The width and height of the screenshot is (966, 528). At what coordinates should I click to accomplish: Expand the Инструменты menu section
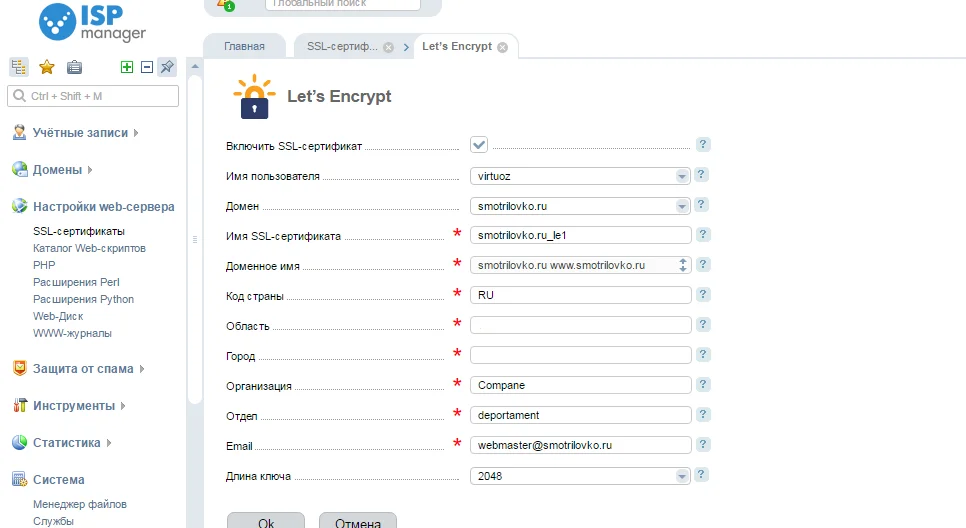[123, 406]
